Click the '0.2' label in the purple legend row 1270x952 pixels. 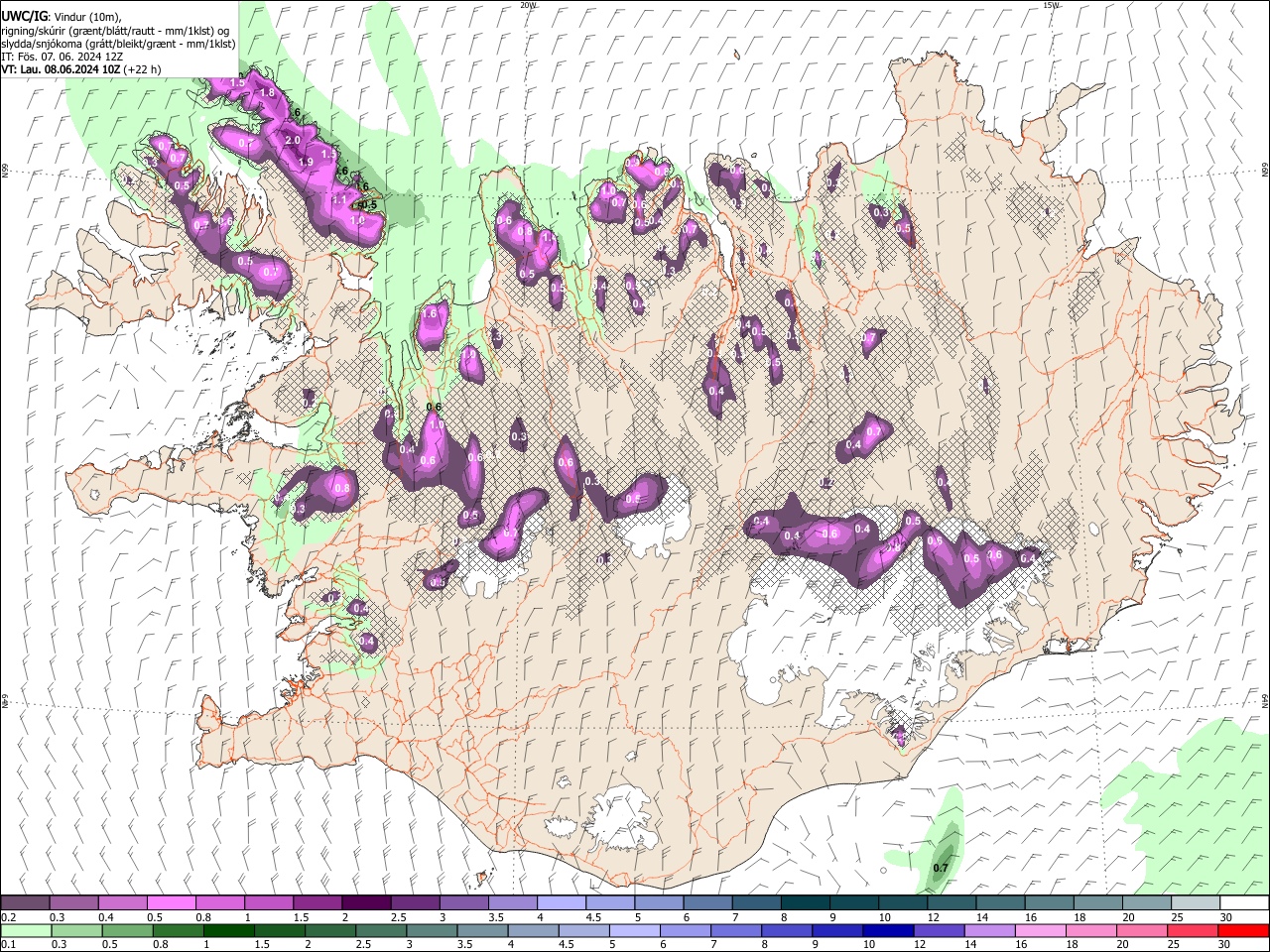tap(8, 917)
